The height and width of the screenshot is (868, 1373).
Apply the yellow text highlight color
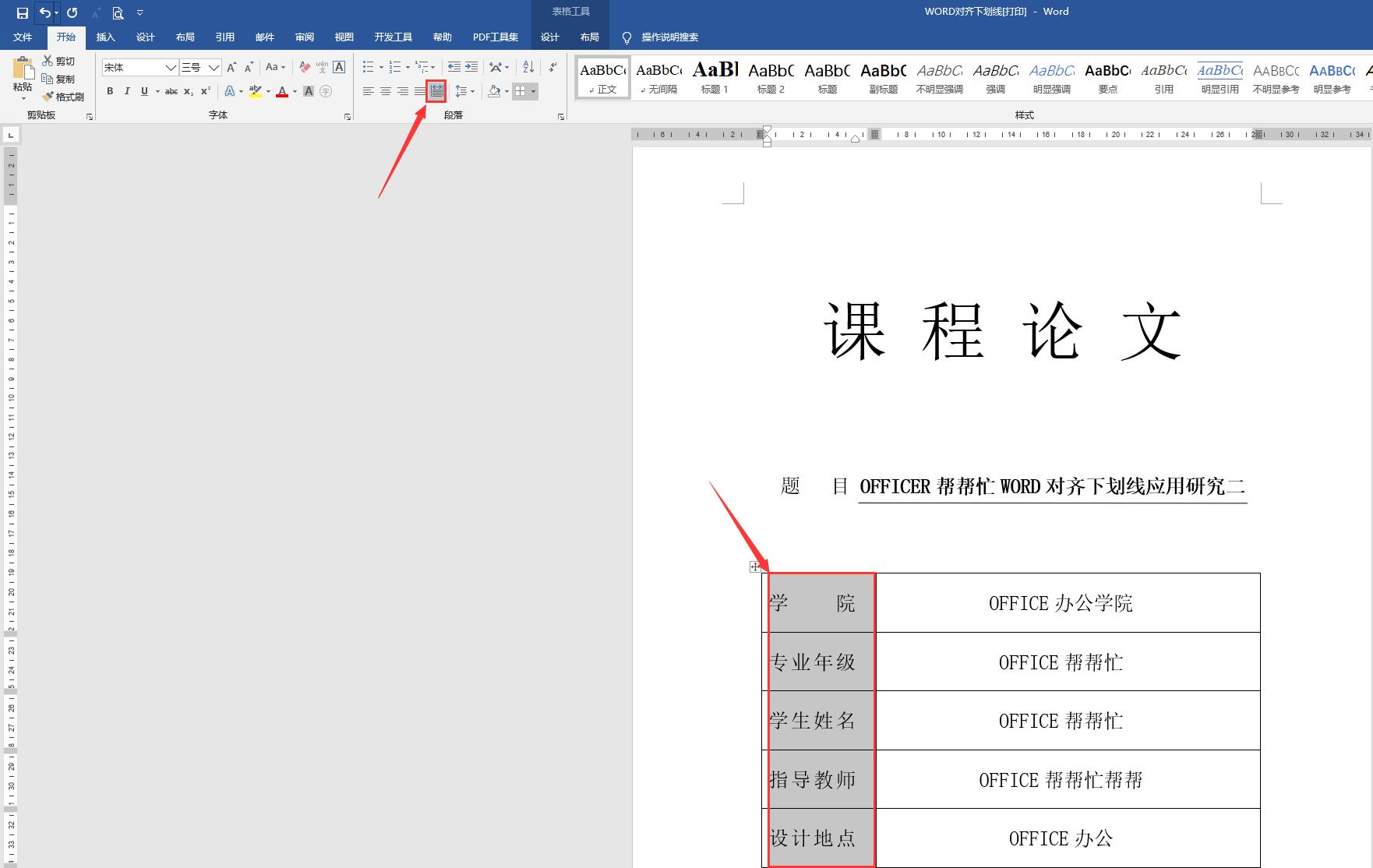[x=255, y=91]
